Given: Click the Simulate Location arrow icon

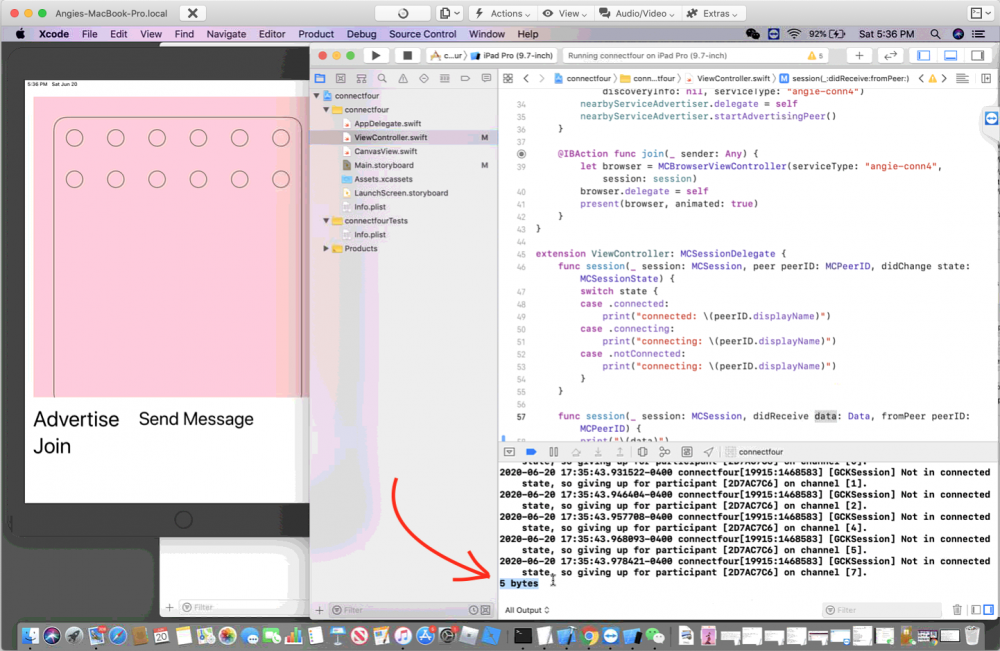Looking at the screenshot, I should [x=708, y=452].
